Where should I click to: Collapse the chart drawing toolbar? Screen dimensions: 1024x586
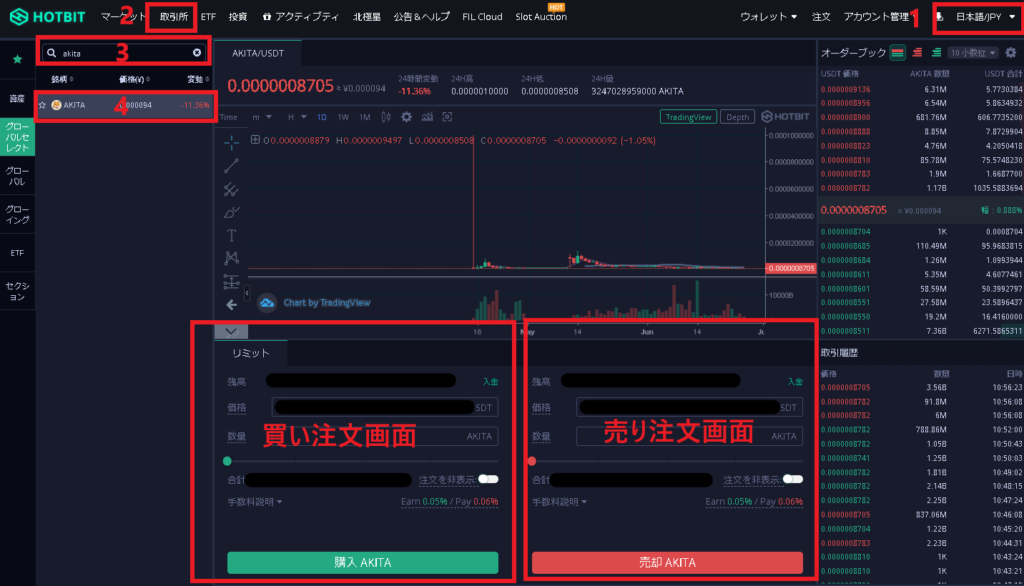click(247, 293)
